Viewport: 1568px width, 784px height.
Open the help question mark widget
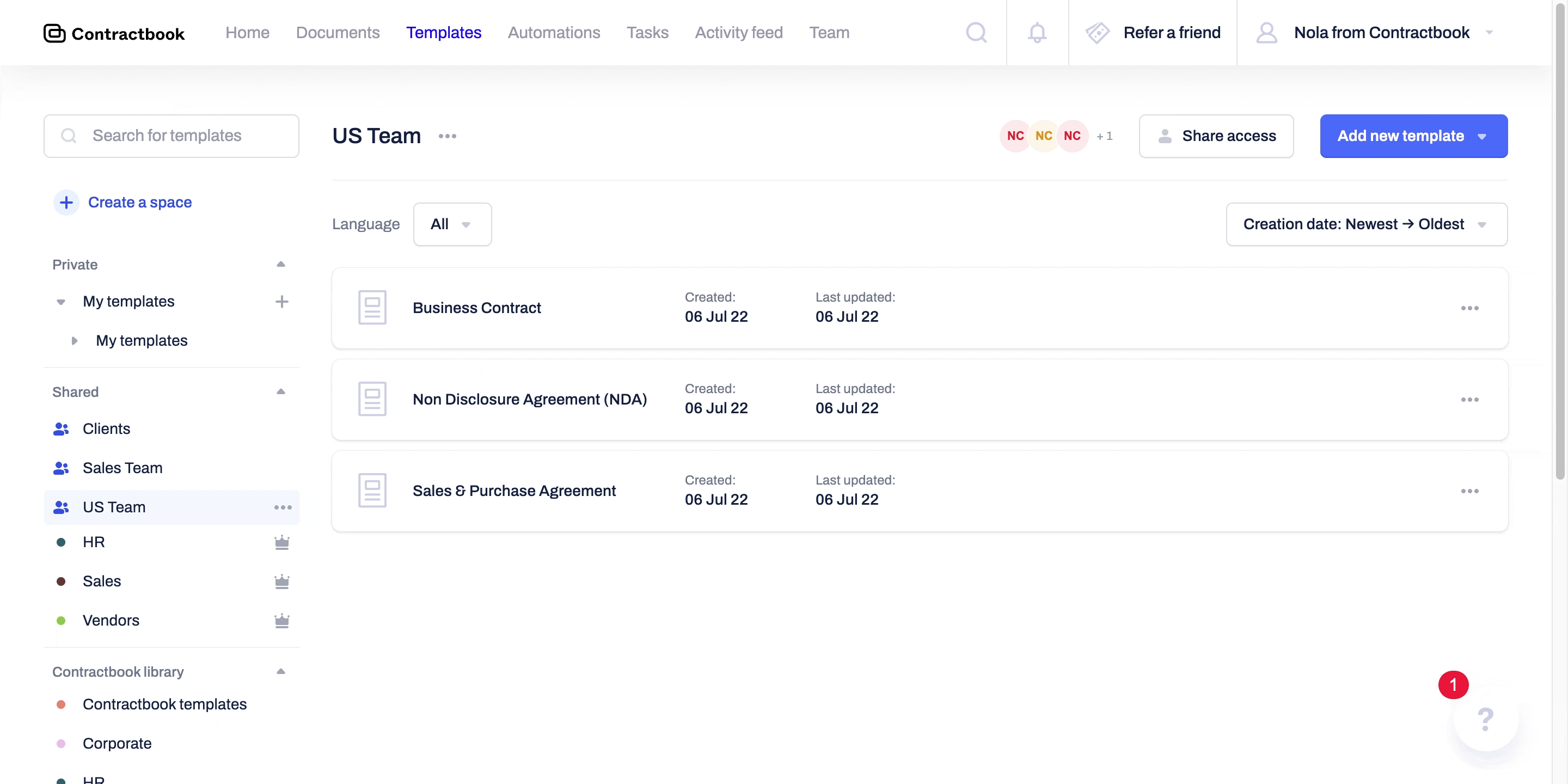coord(1486,719)
